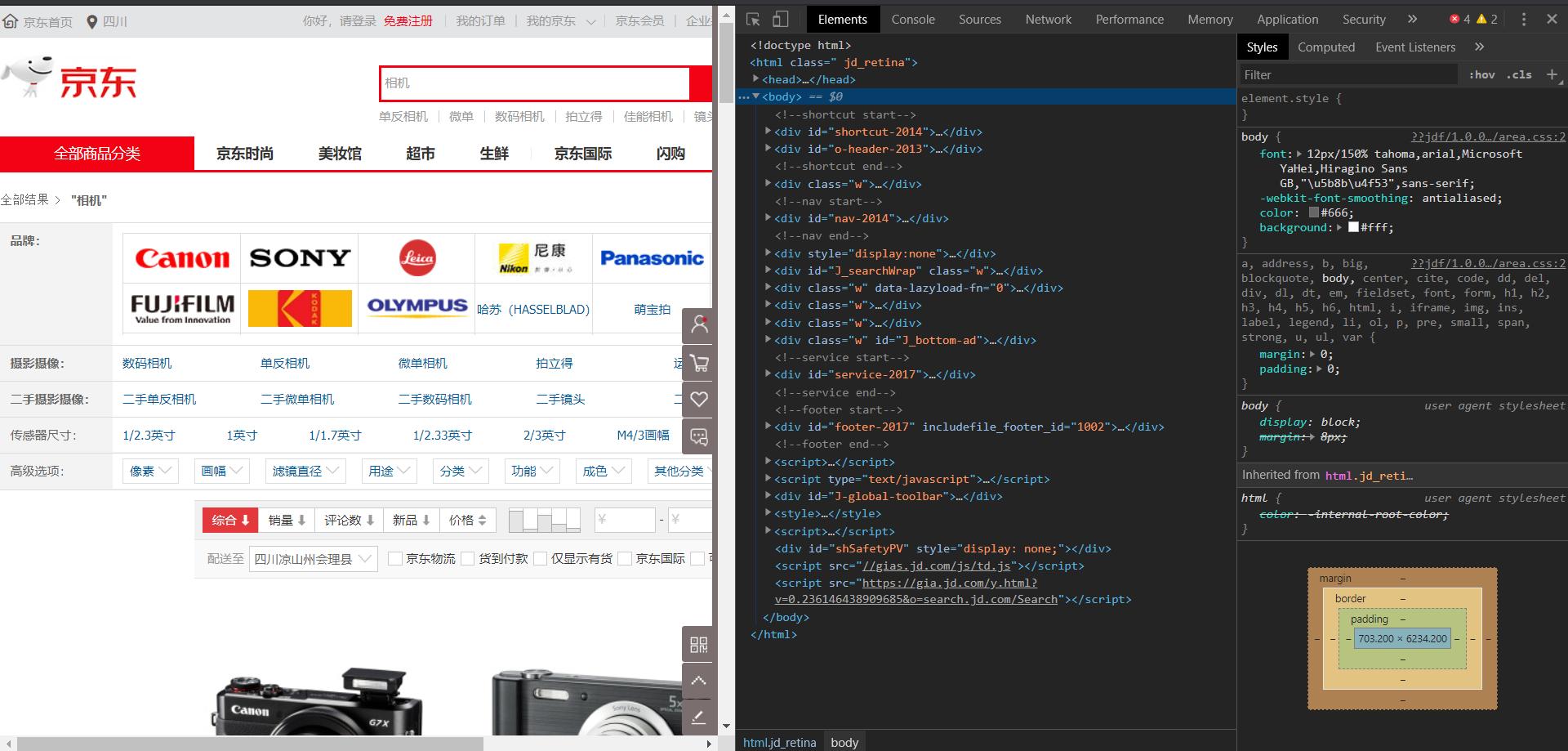Select the FUJIFILM brand logo
The image size is (1568, 751).
[182, 309]
